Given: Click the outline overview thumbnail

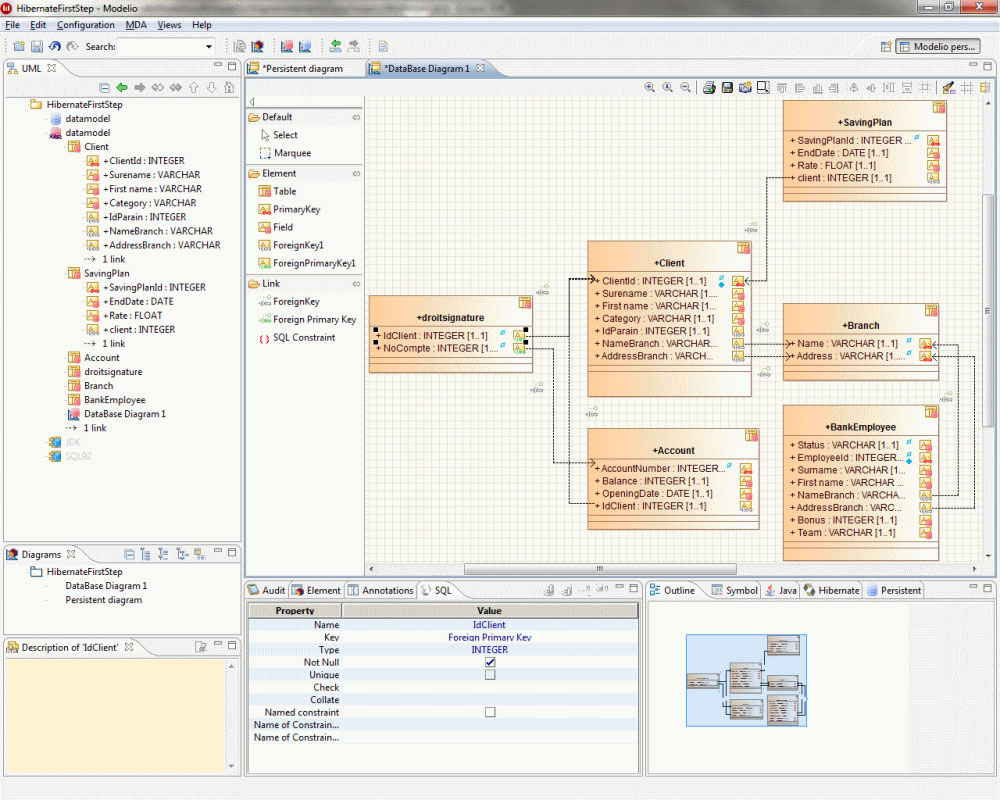Looking at the screenshot, I should 746,680.
